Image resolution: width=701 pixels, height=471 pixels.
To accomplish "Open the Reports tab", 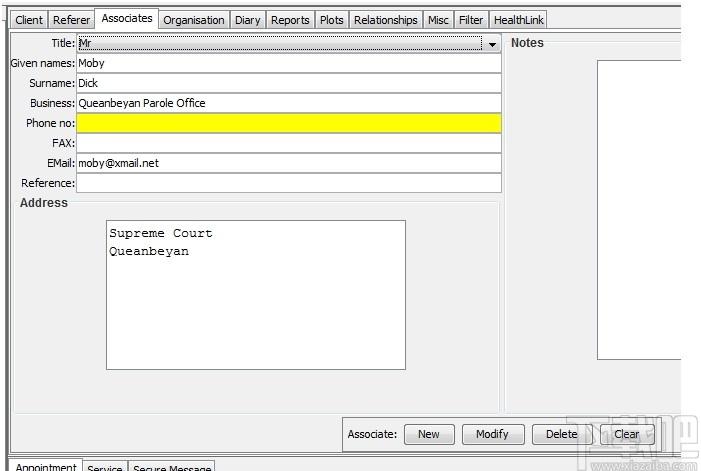I will point(290,20).
